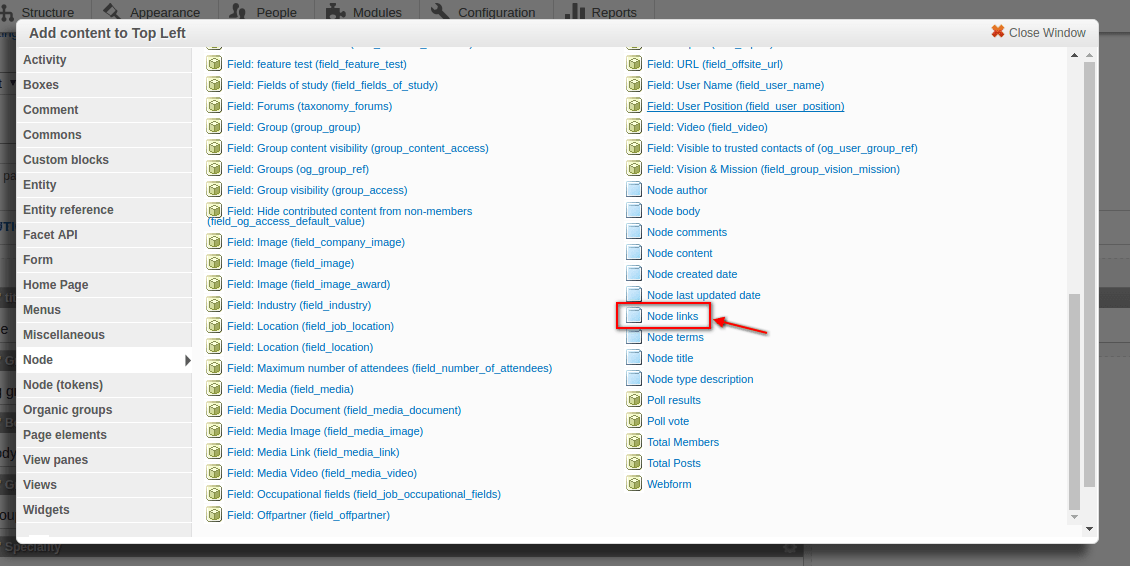Open the View panes category
Image resolution: width=1130 pixels, height=566 pixels.
(x=104, y=459)
